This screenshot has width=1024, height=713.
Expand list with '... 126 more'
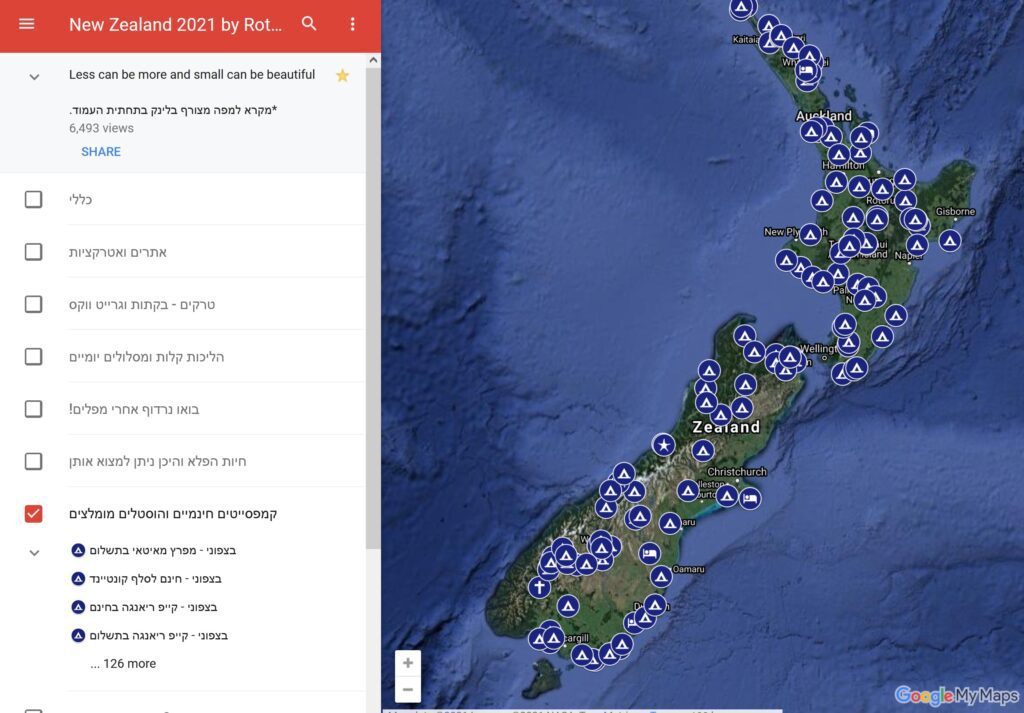tap(123, 663)
